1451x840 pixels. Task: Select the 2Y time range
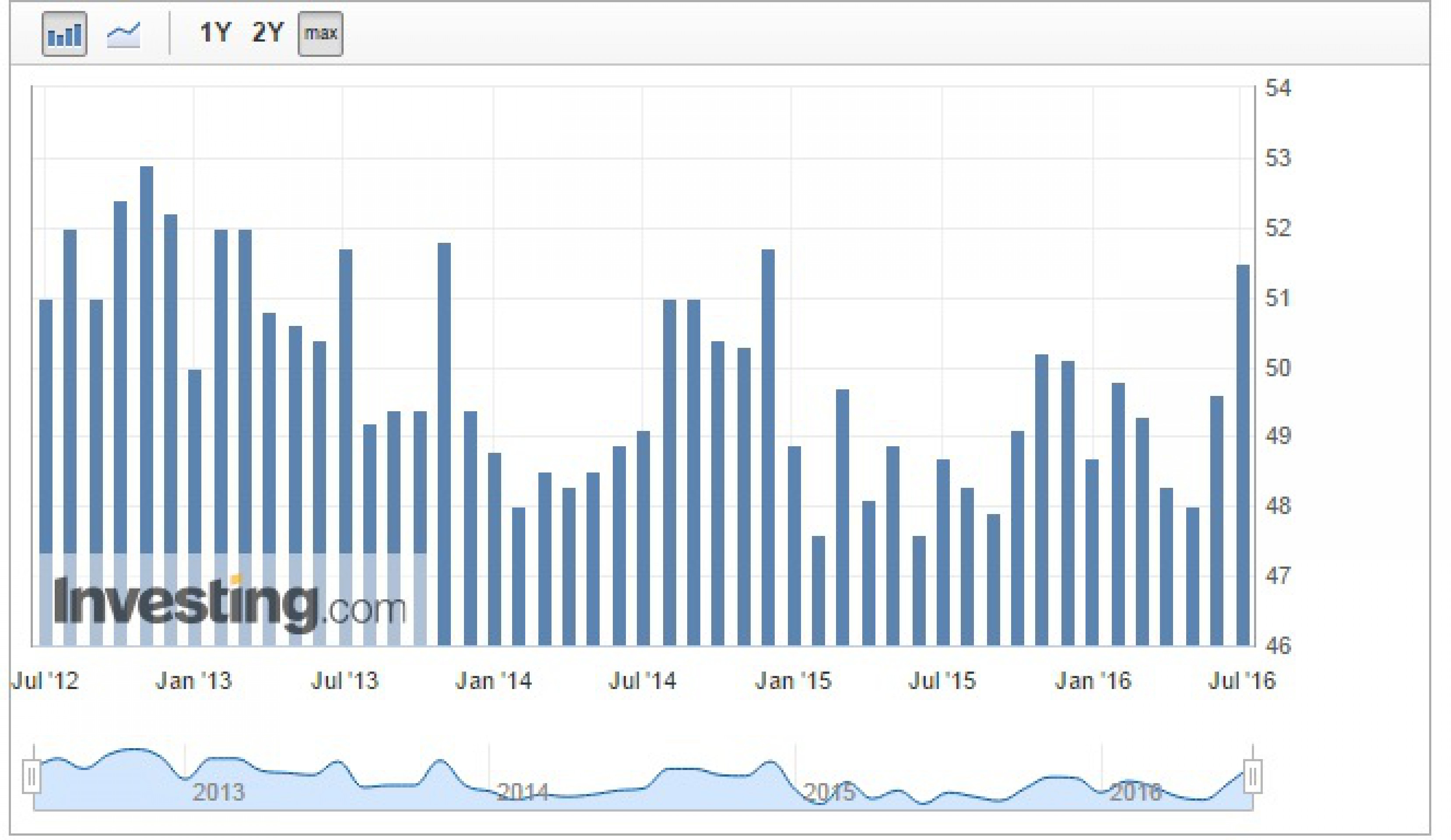(268, 33)
